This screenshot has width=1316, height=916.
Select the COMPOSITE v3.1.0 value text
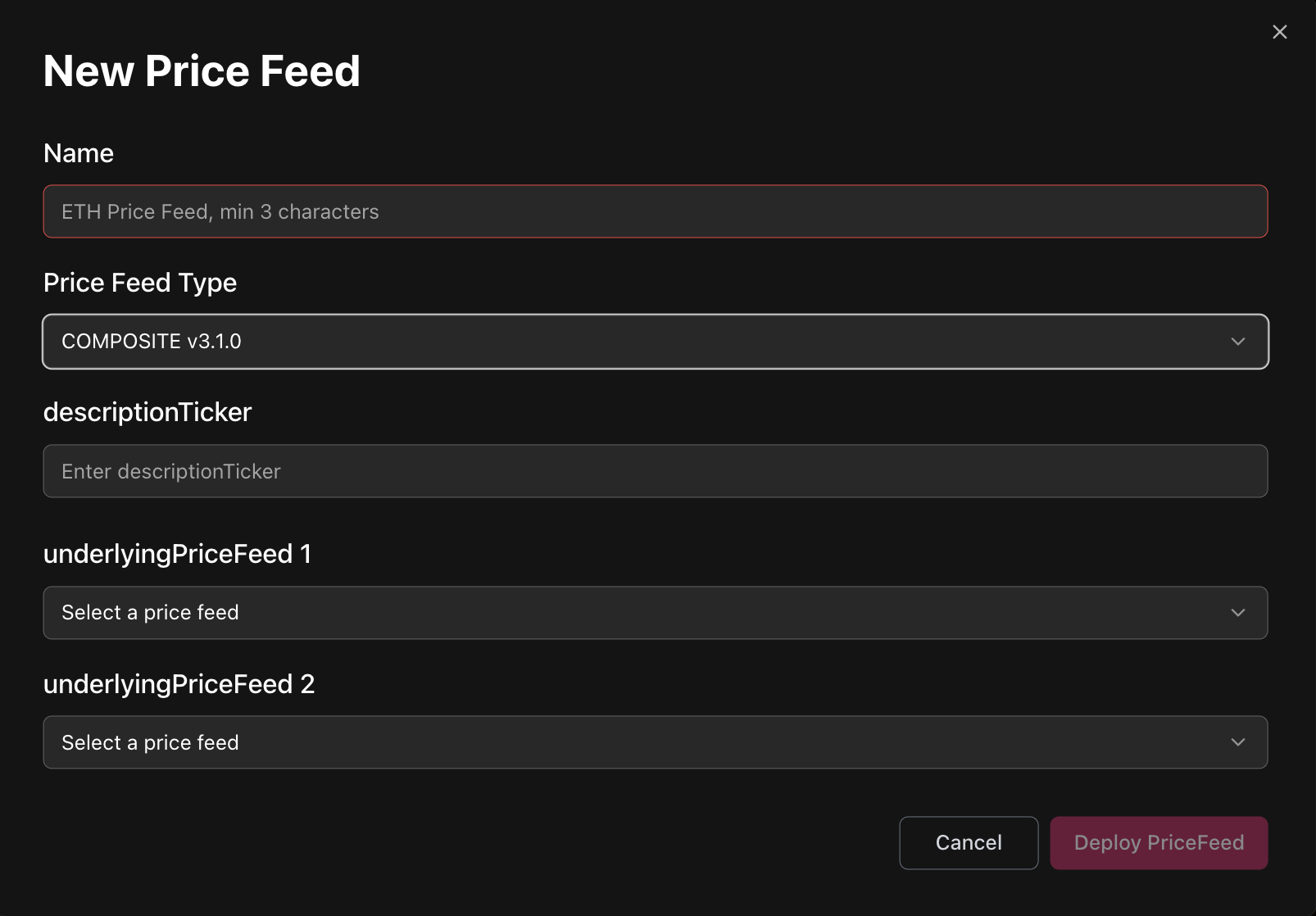(152, 342)
